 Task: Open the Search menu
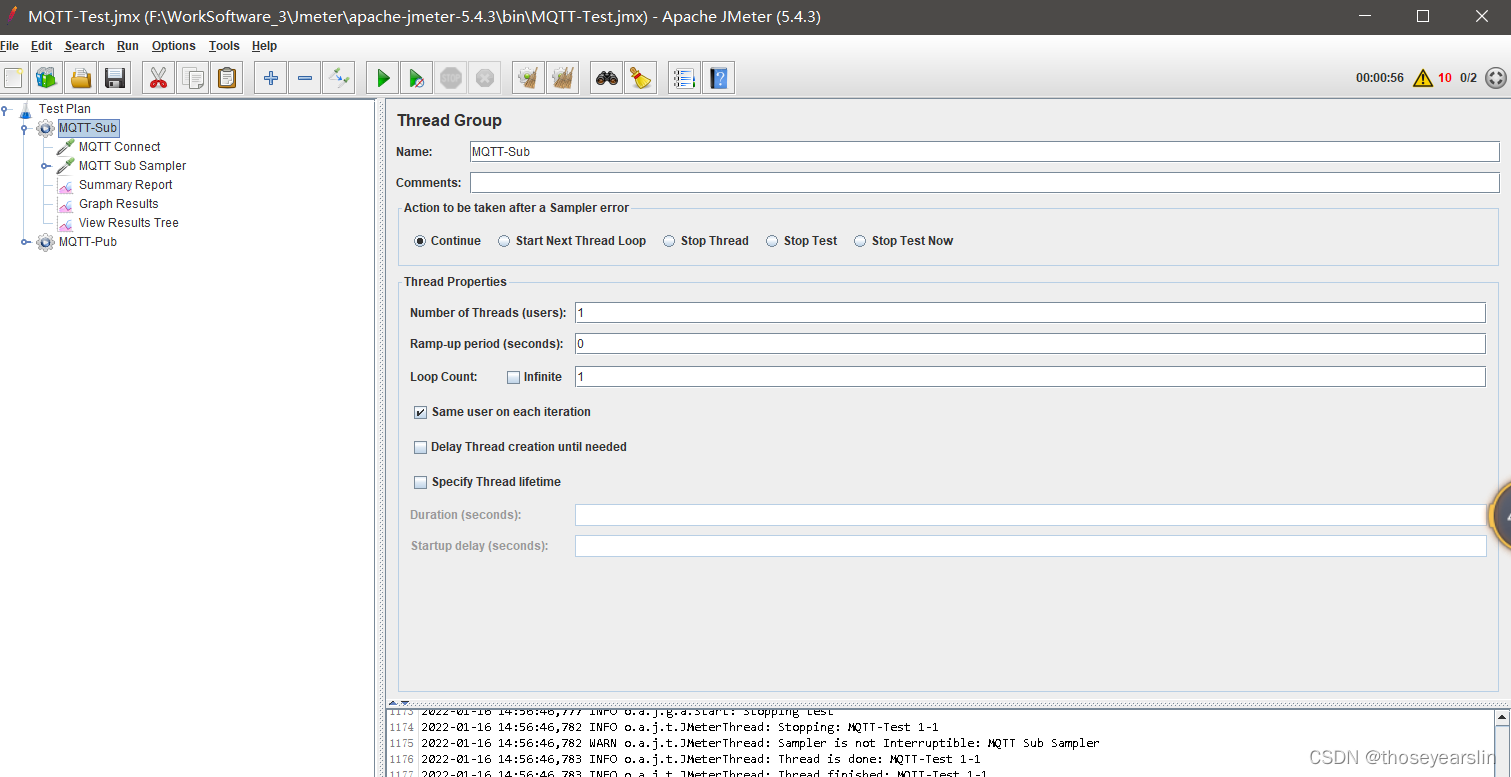tap(84, 46)
